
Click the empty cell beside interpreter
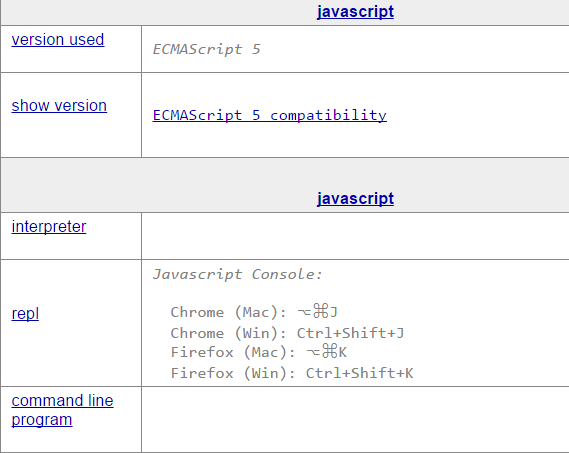(355, 236)
